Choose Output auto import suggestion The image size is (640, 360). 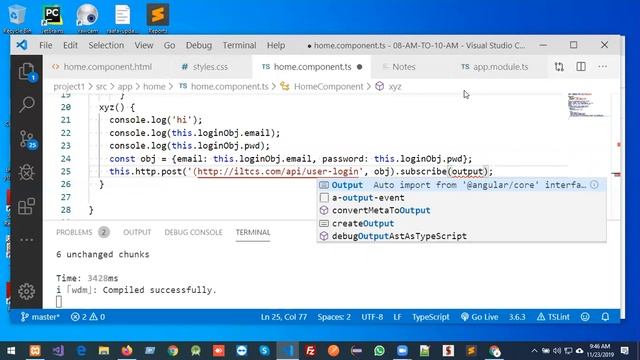pyautogui.click(x=461, y=185)
